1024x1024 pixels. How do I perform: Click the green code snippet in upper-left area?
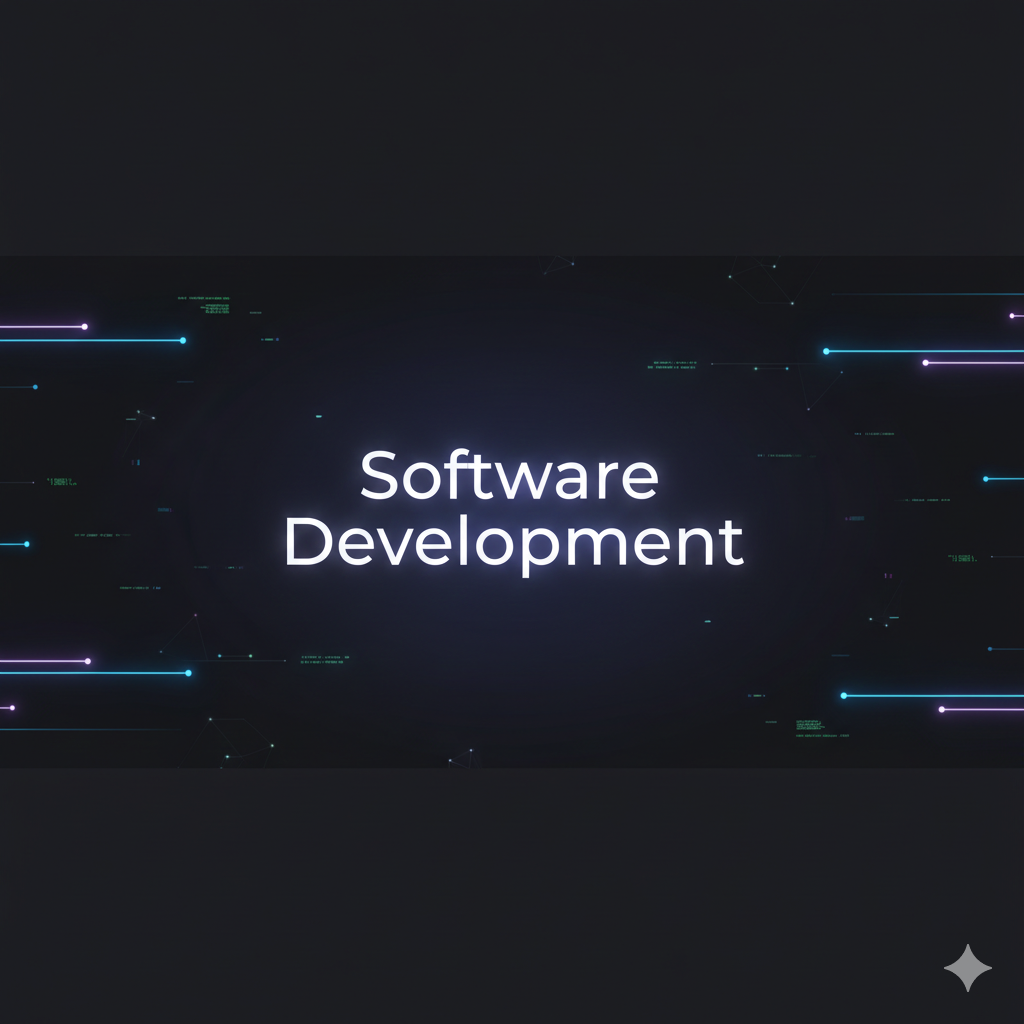click(204, 300)
